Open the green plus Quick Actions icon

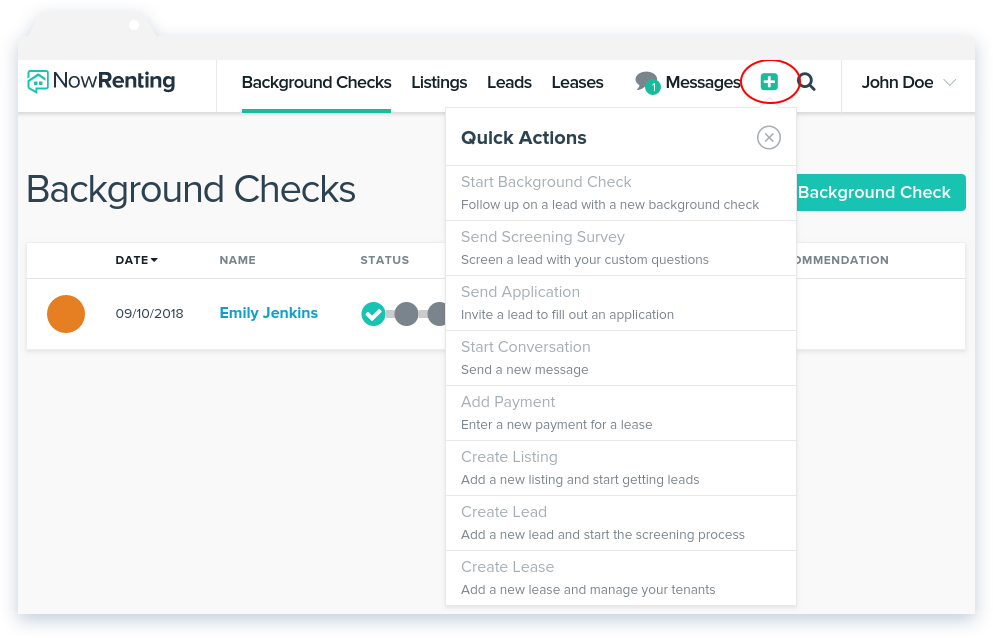[769, 82]
